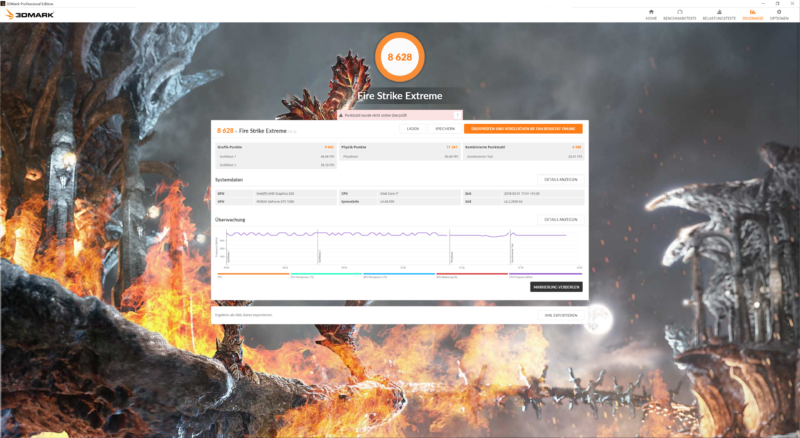
Task: Click the SystemInfo version entry
Action: (x=399, y=202)
